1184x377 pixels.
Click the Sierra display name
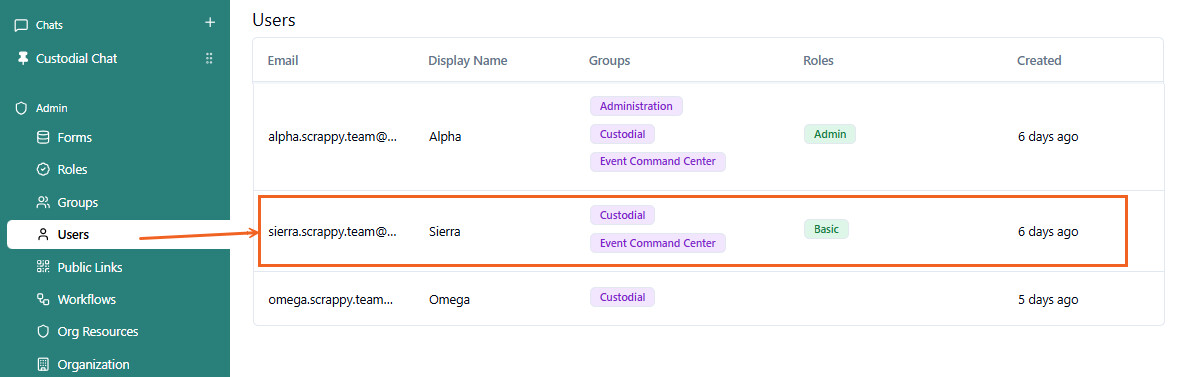tap(445, 231)
